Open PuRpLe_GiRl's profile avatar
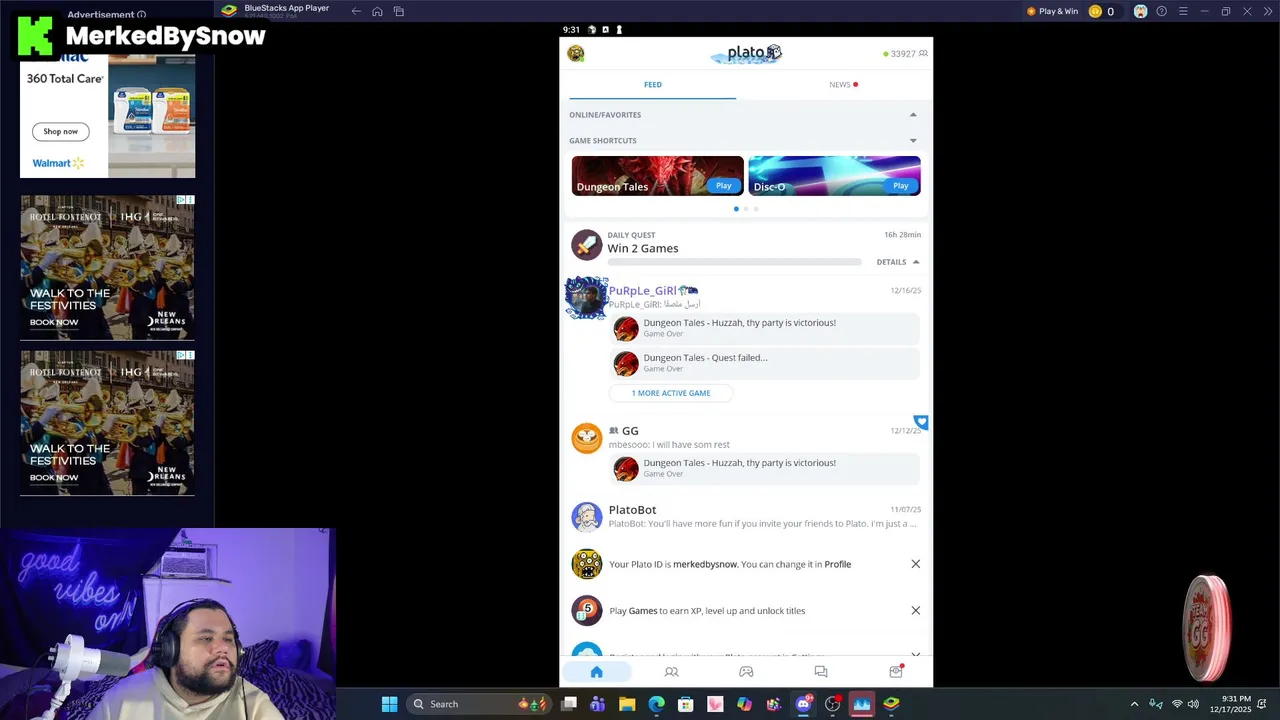 point(587,298)
